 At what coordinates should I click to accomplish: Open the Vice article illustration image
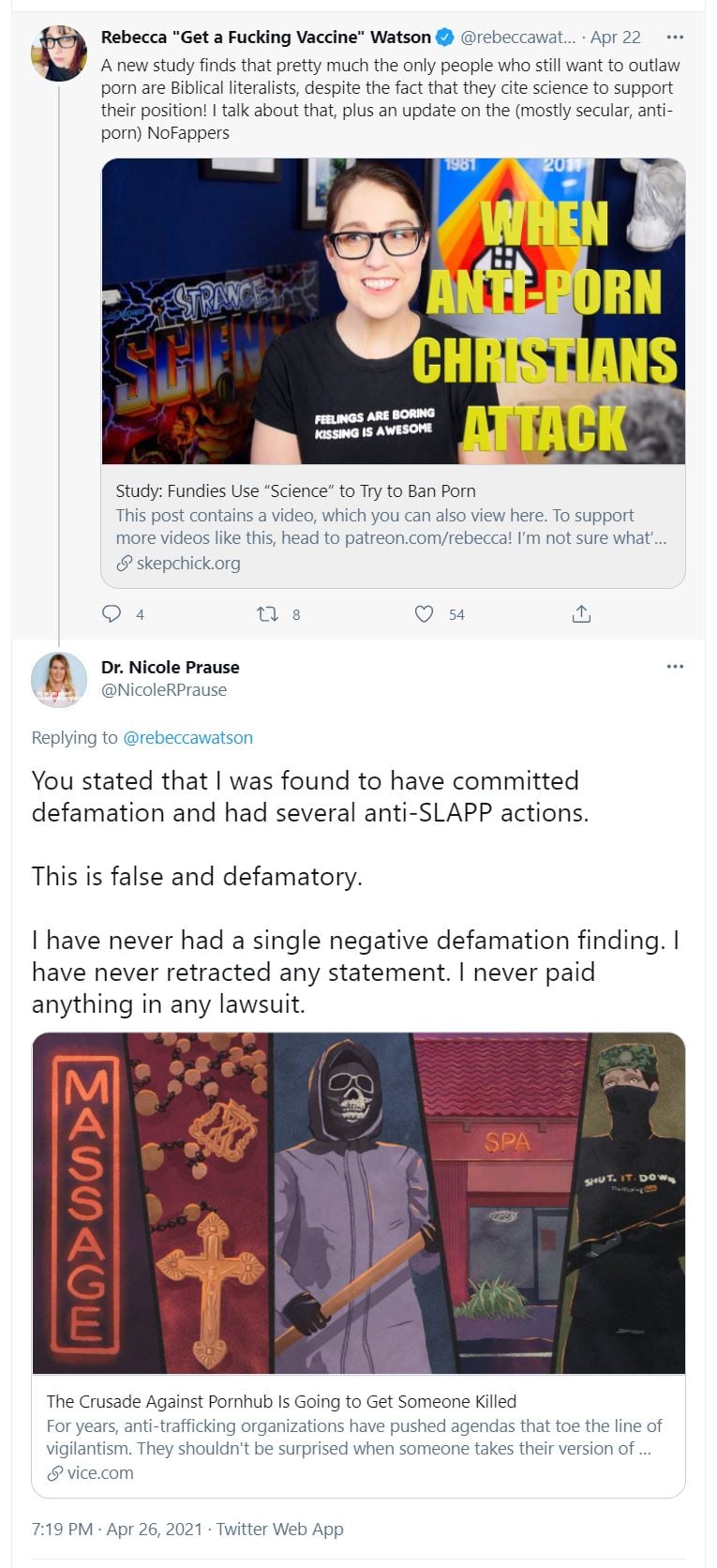click(358, 1203)
